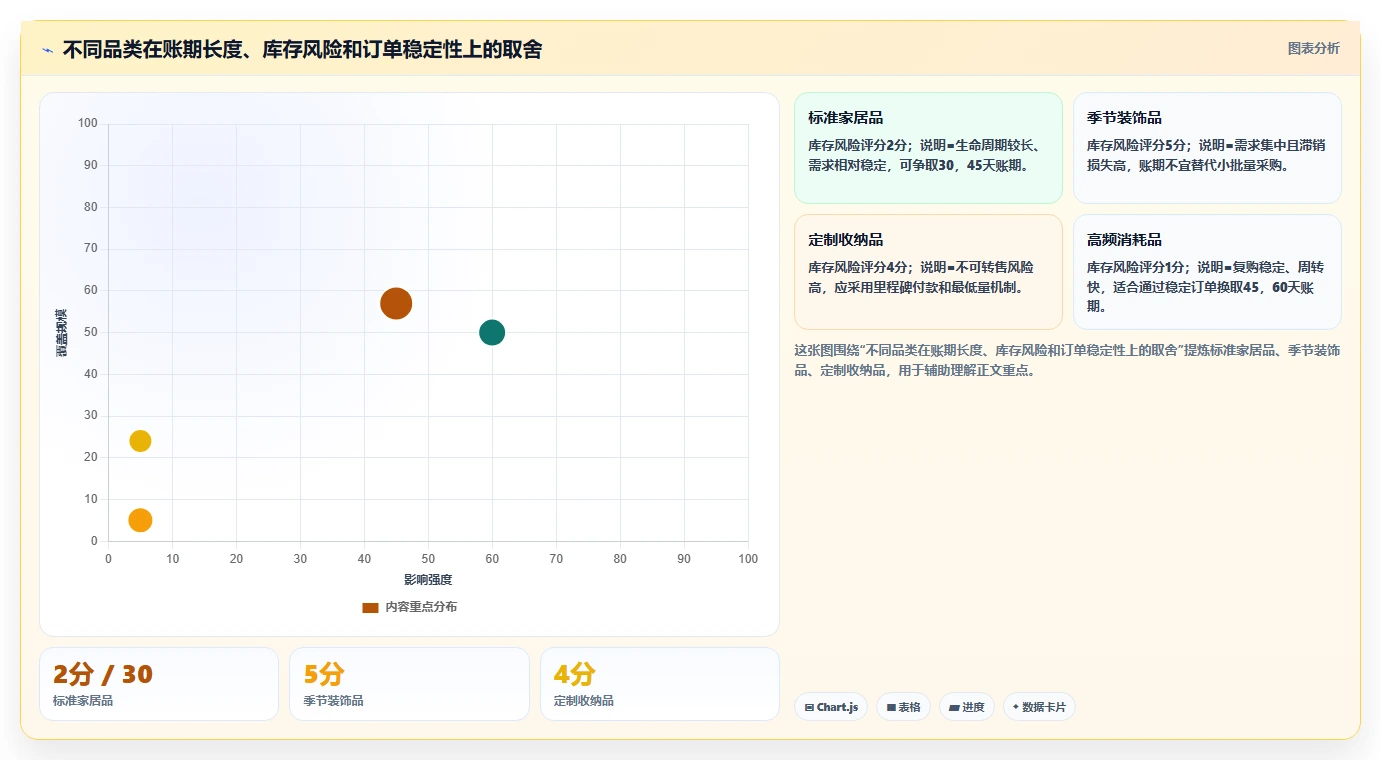Screen dimensions: 1381x760
Task: Click the summary paragraph starting 这张图围绕
Action: pyautogui.click(x=1067, y=360)
